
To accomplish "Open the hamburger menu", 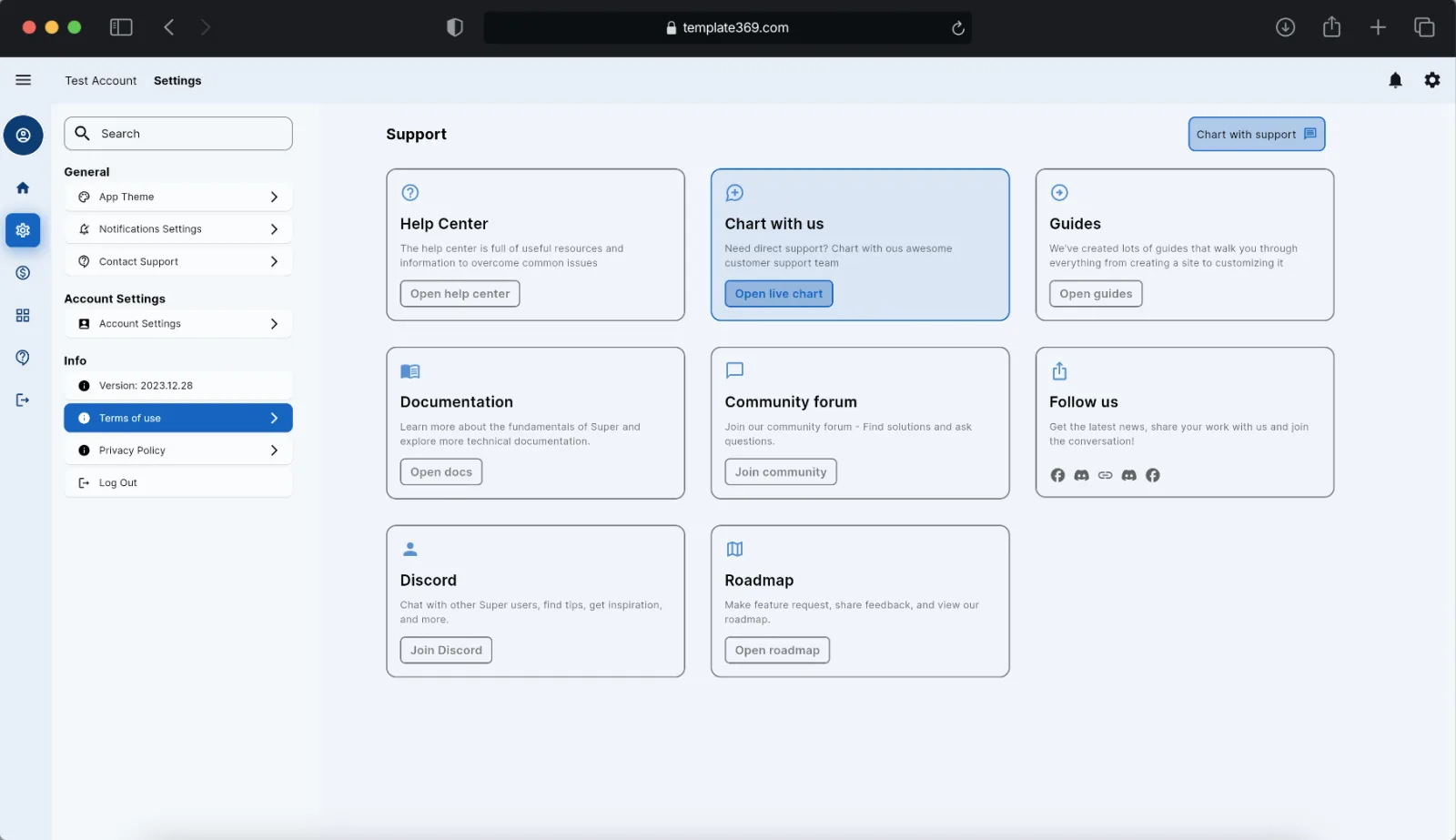I will (x=24, y=80).
